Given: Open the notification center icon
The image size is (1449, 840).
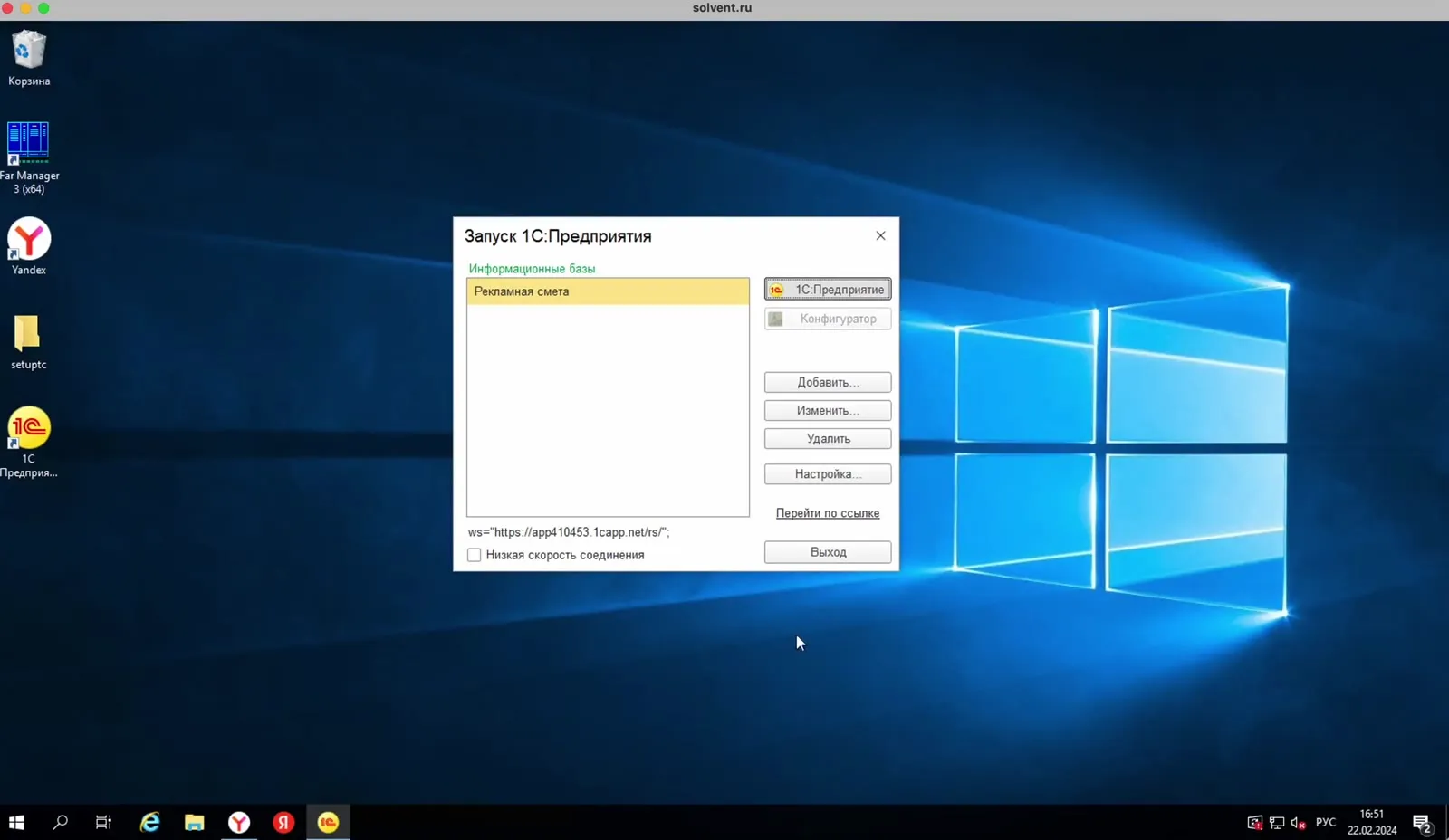Looking at the screenshot, I should point(1422,822).
